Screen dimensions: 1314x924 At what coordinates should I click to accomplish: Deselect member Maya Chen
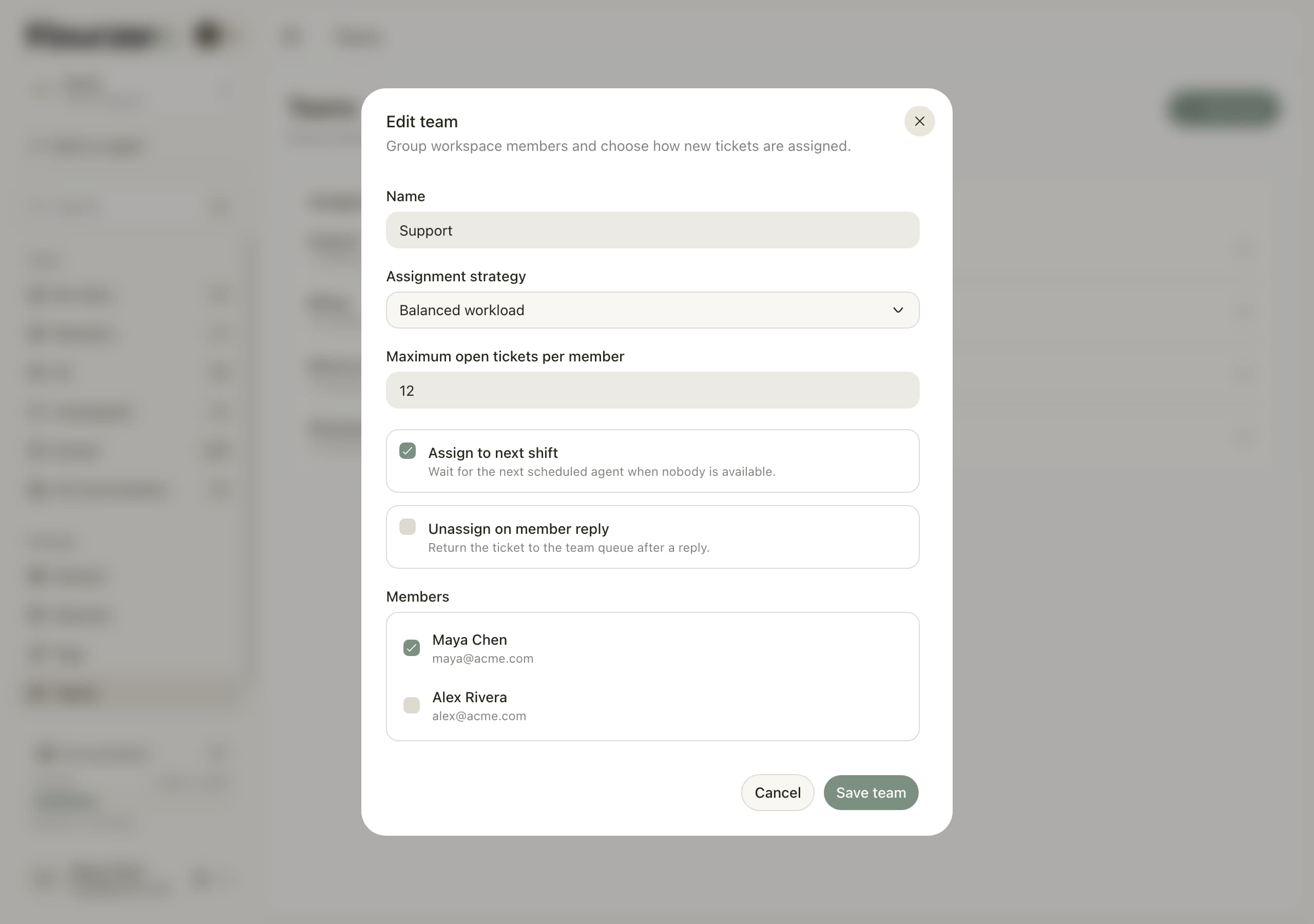click(412, 648)
